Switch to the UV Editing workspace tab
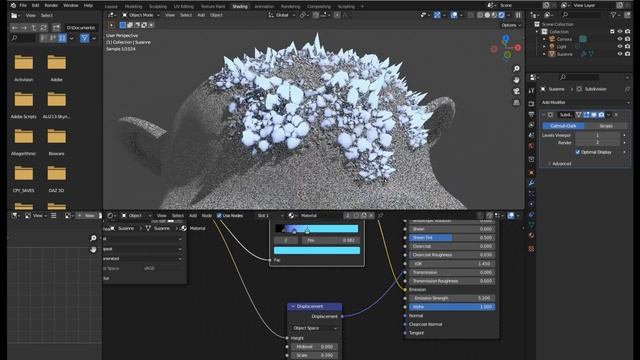The image size is (640, 360). click(184, 7)
